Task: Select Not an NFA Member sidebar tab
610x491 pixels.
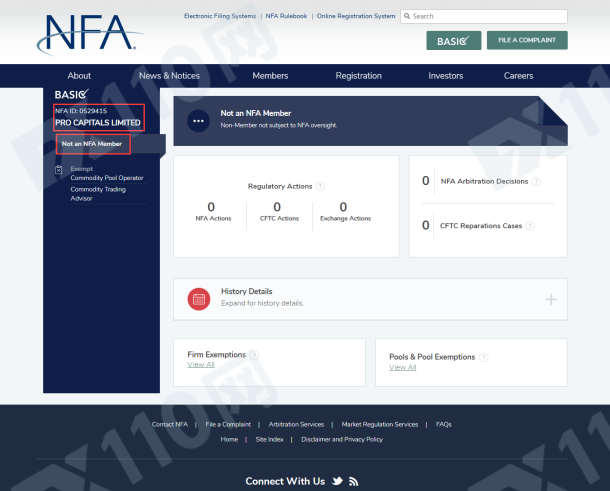Action: pyautogui.click(x=92, y=144)
